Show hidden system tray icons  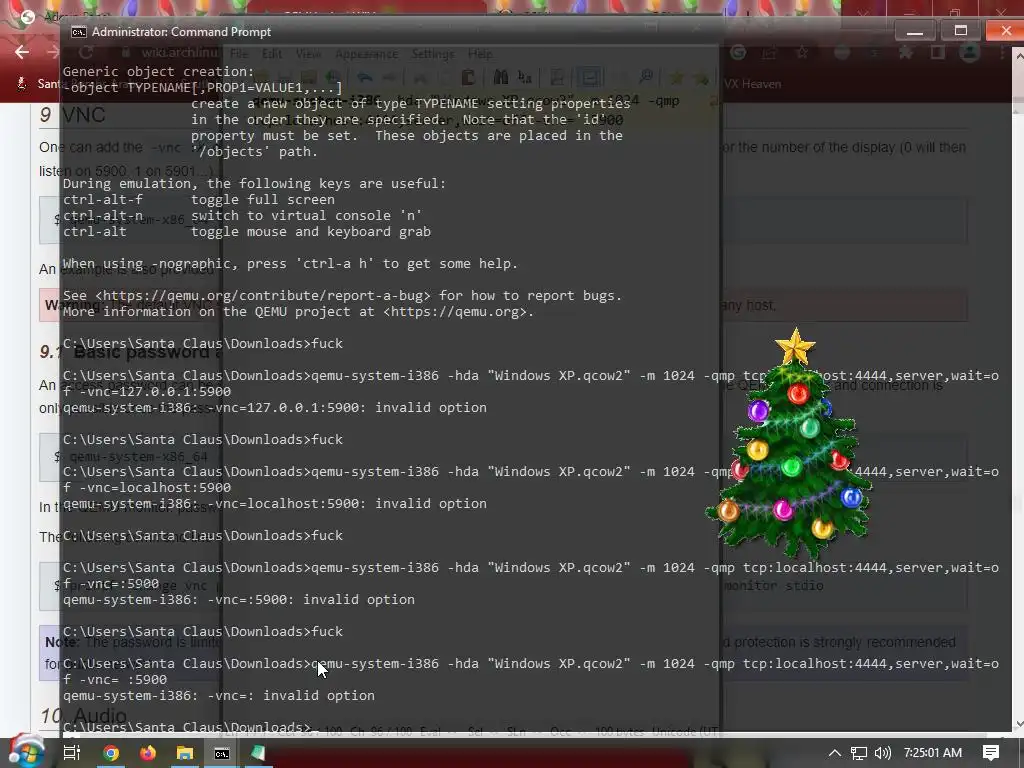click(x=835, y=753)
